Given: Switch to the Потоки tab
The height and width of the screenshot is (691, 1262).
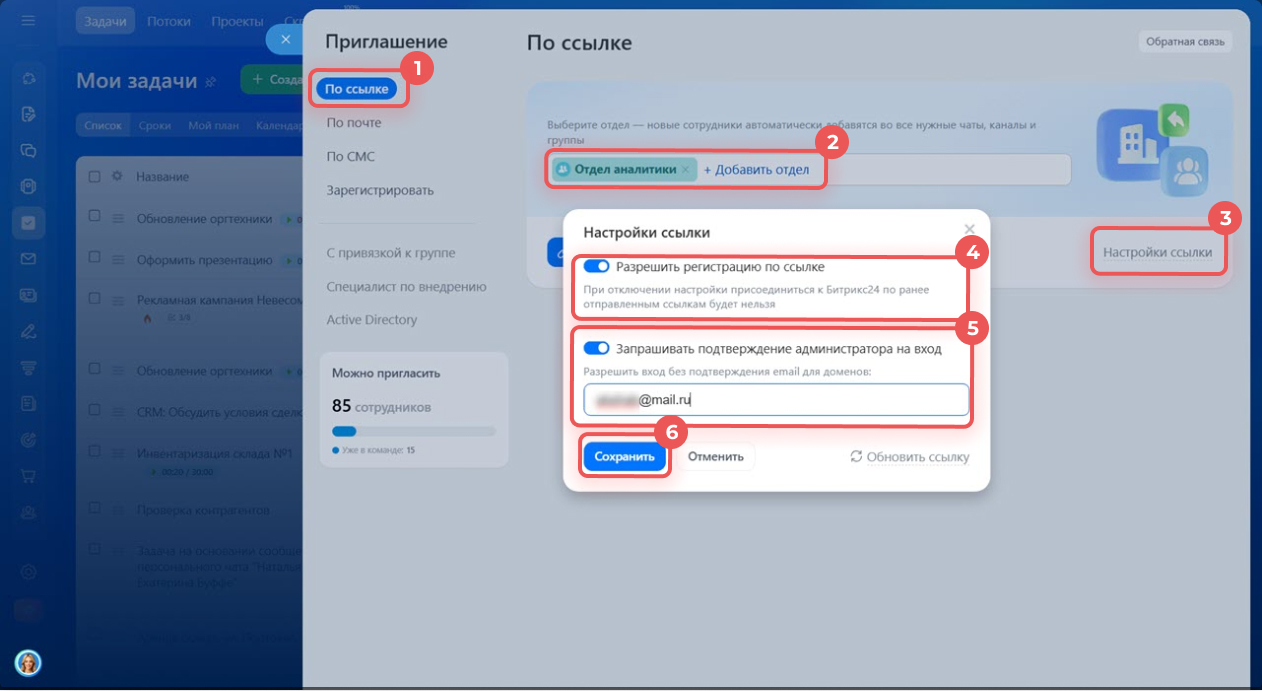Looking at the screenshot, I should coord(168,21).
